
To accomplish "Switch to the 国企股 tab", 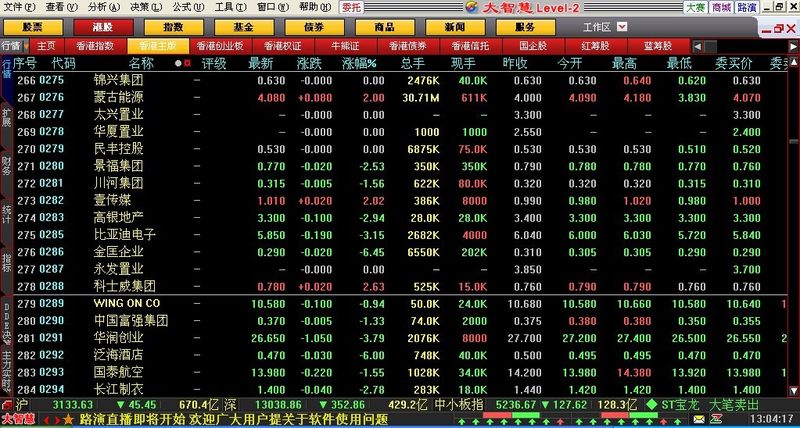I will (x=533, y=46).
